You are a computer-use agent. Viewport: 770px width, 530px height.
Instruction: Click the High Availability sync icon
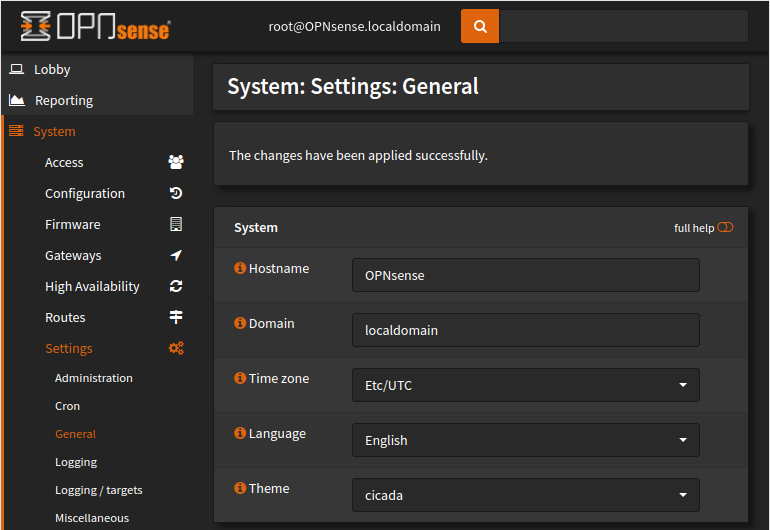tap(176, 286)
